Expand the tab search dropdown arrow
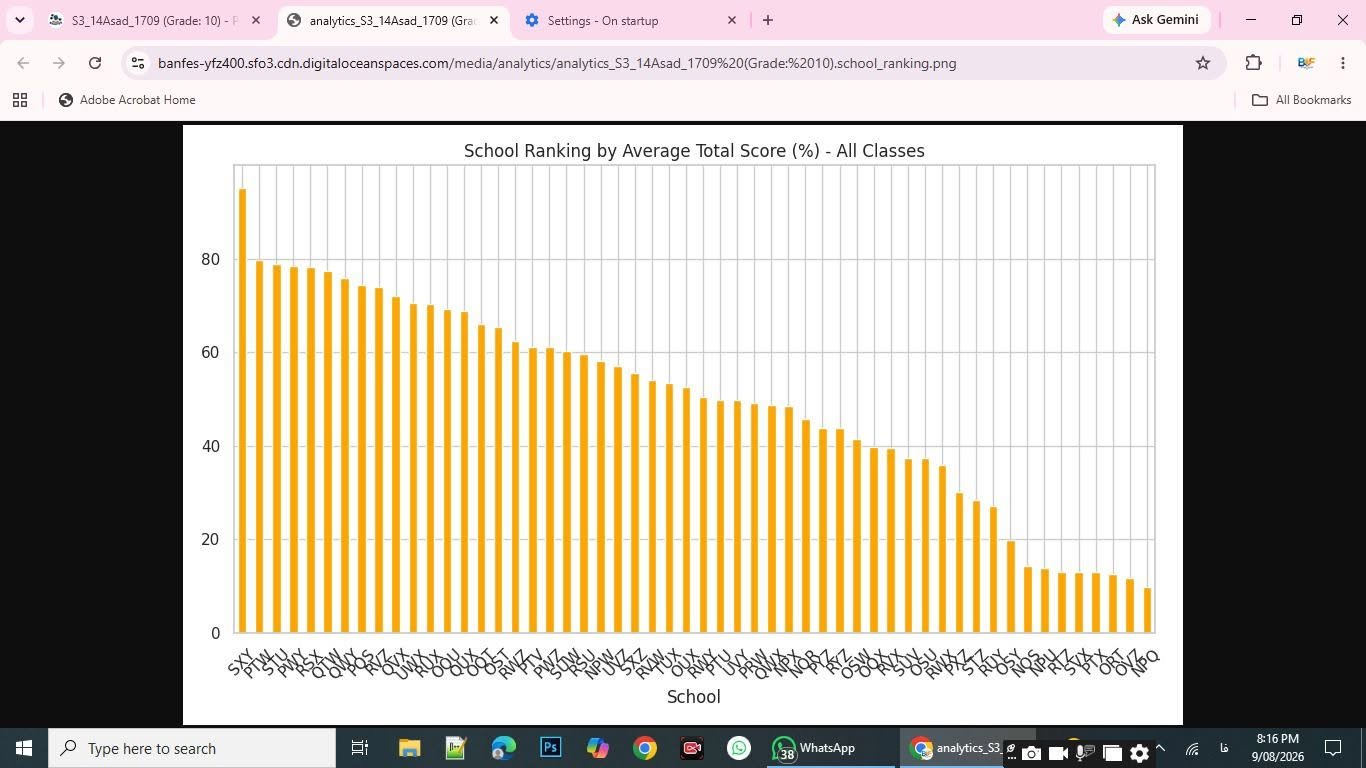The height and width of the screenshot is (768, 1366). tap(19, 20)
